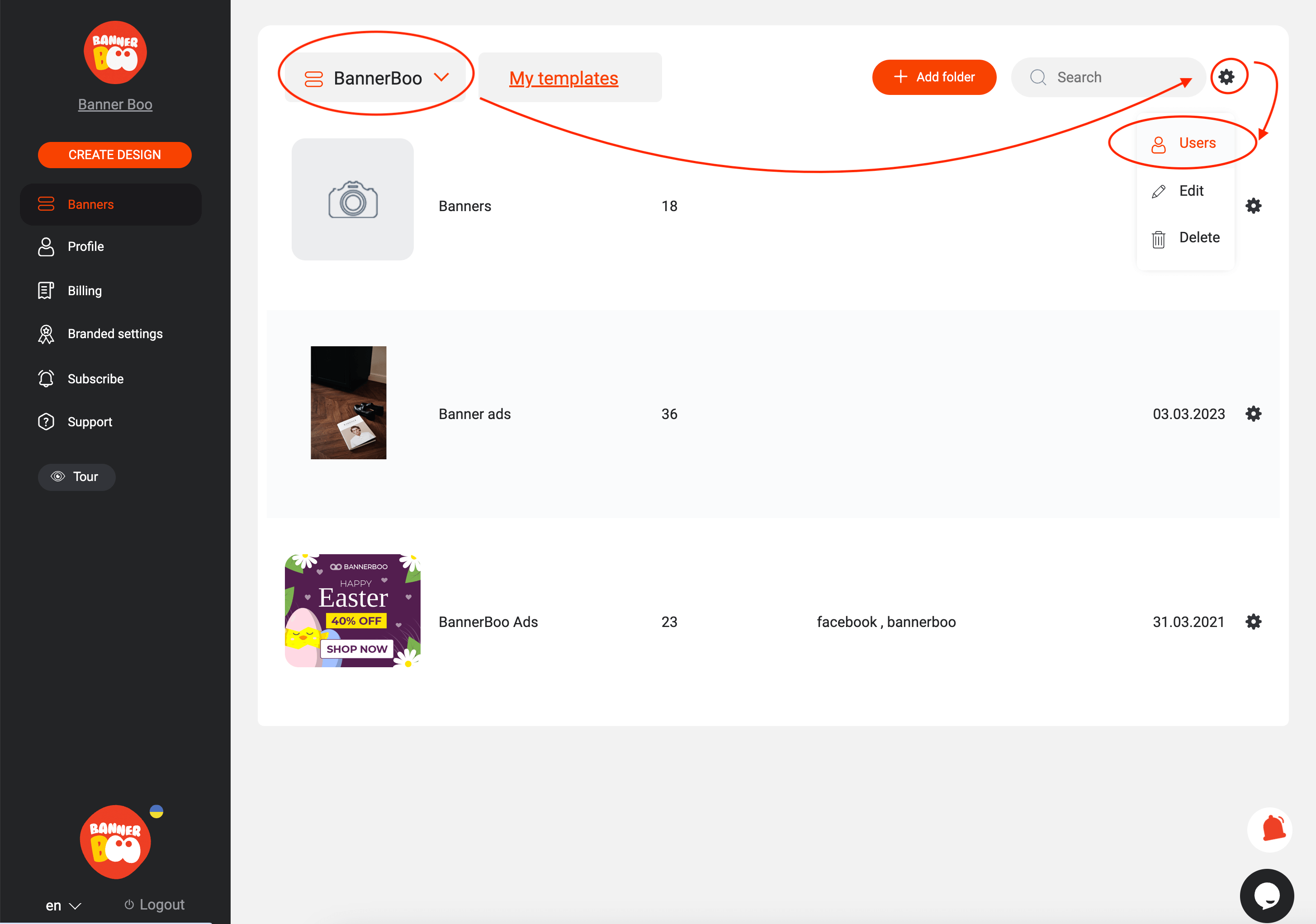Click the BannerBoo avatar at sidebar bottom
The image size is (1316, 924).
click(x=115, y=842)
